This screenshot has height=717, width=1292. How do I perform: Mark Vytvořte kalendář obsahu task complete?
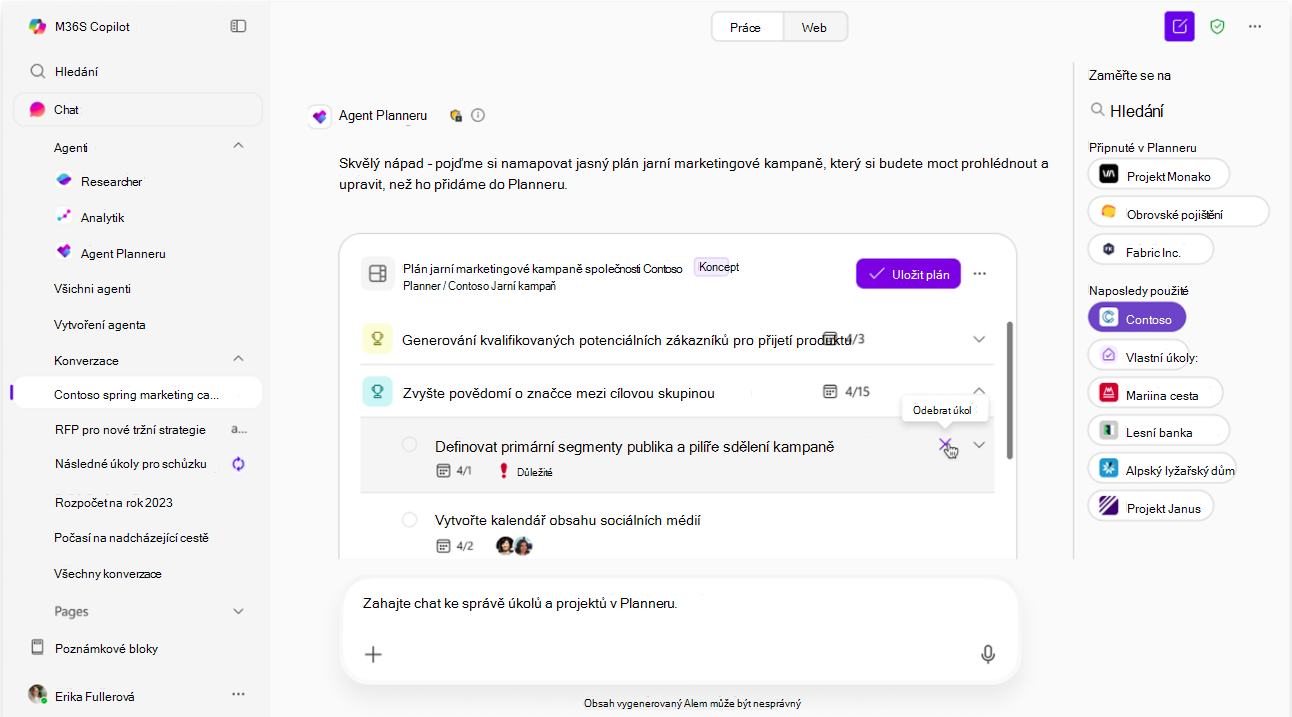pos(409,519)
